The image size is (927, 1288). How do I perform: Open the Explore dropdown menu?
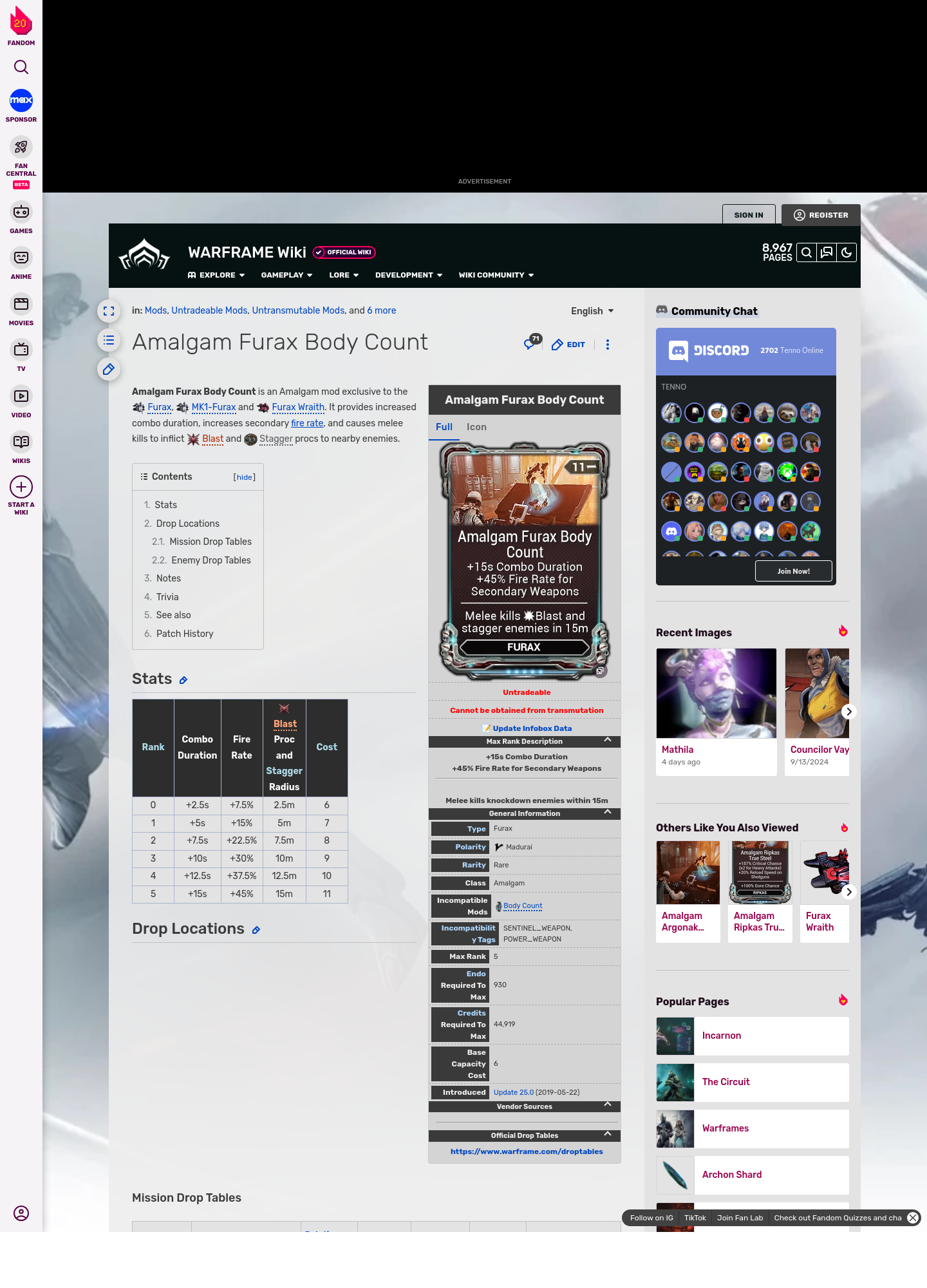point(216,275)
